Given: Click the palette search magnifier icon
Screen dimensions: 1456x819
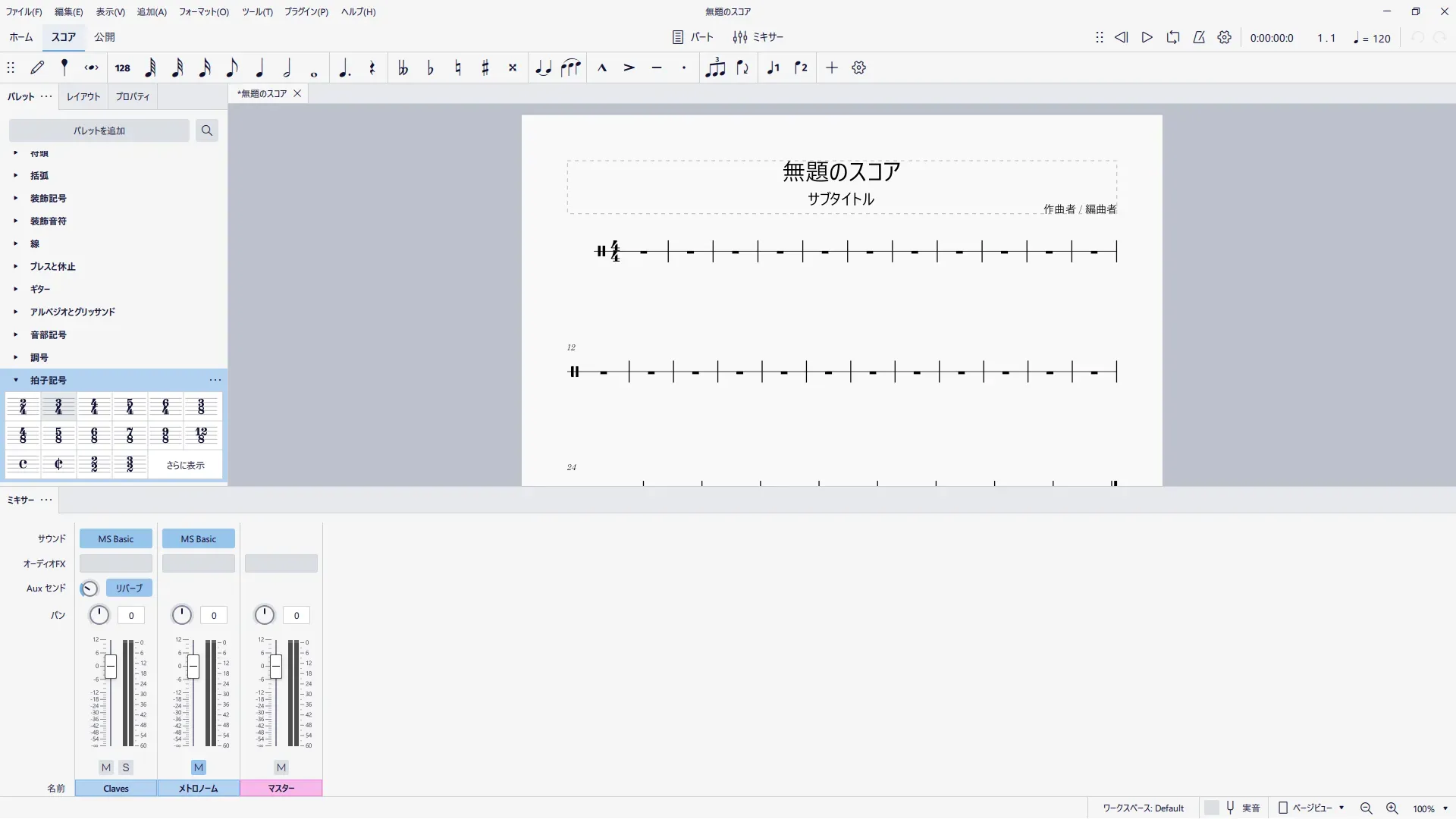Looking at the screenshot, I should pos(206,130).
